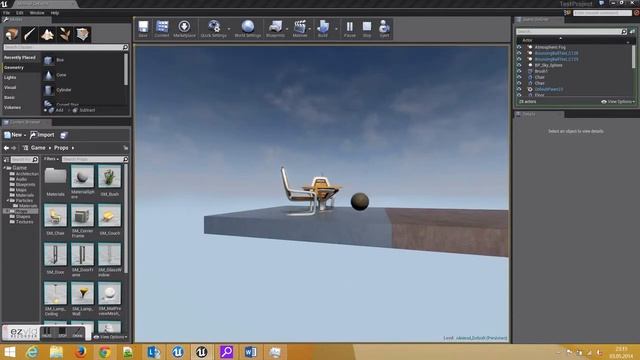Click Save All icon in Content Browser
Screen dimensions: 640x360
point(64,135)
